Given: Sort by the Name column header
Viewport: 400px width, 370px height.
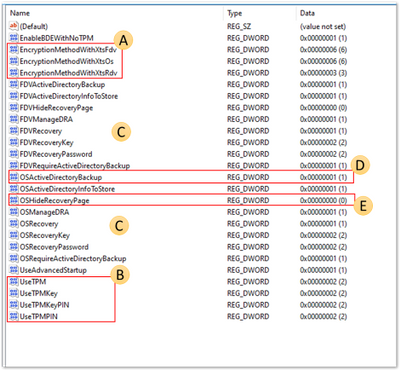Looking at the screenshot, I should tap(20, 13).
